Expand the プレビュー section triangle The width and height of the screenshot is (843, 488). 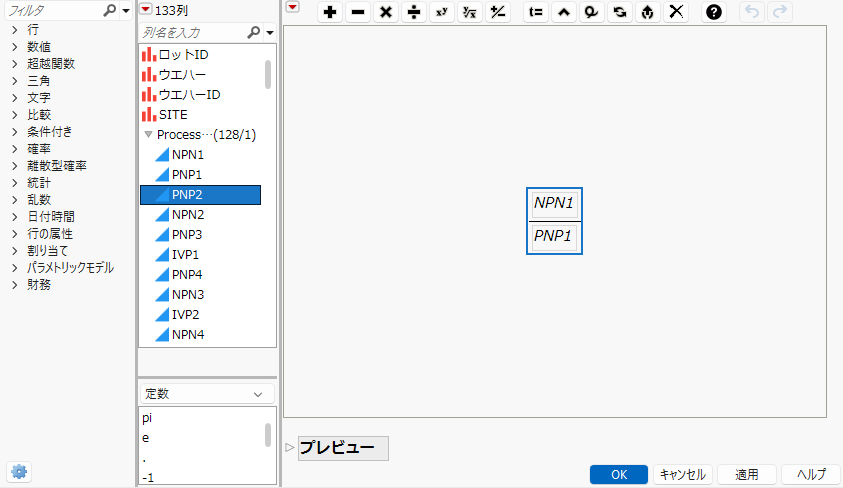[x=290, y=447]
